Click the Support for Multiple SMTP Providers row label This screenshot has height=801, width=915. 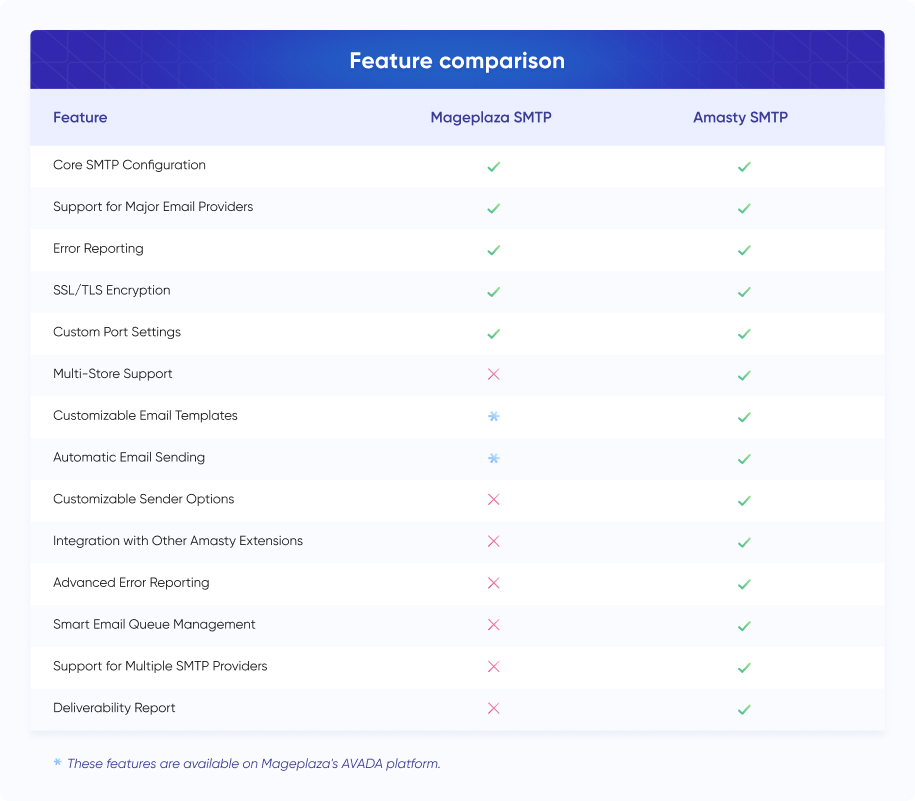pyautogui.click(x=160, y=666)
